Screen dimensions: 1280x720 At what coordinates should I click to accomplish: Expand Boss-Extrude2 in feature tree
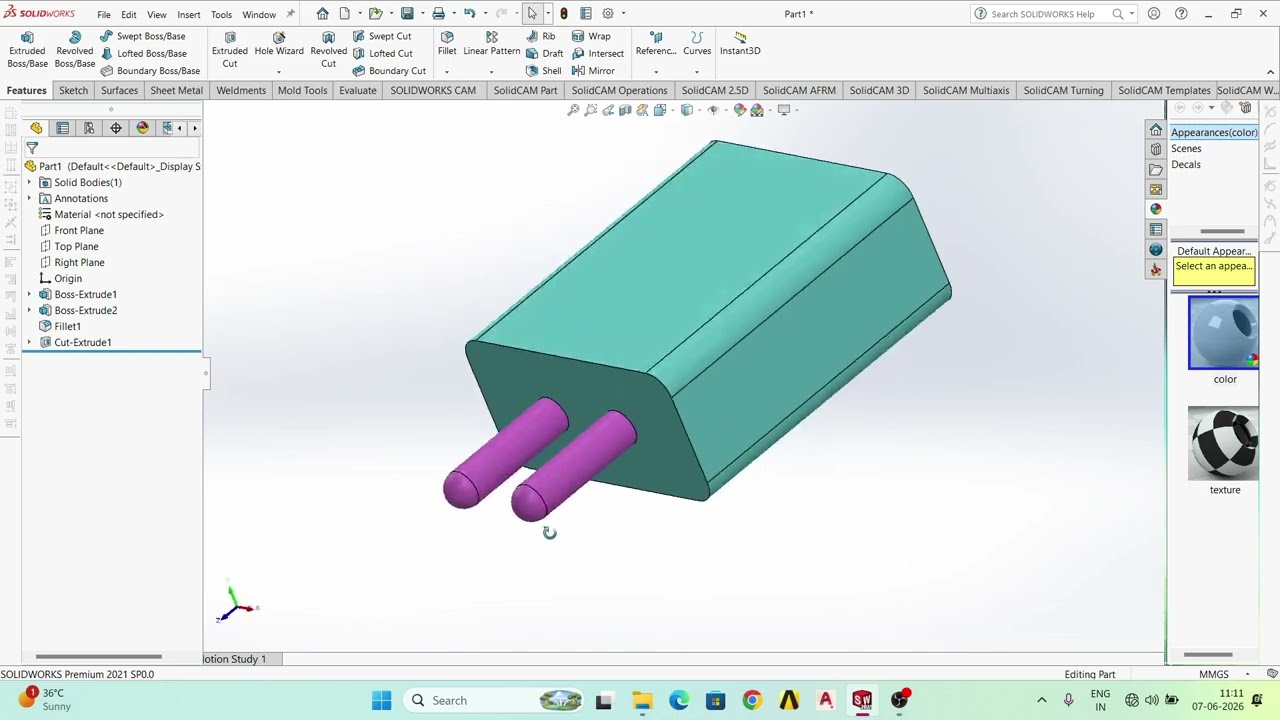[x=29, y=310]
